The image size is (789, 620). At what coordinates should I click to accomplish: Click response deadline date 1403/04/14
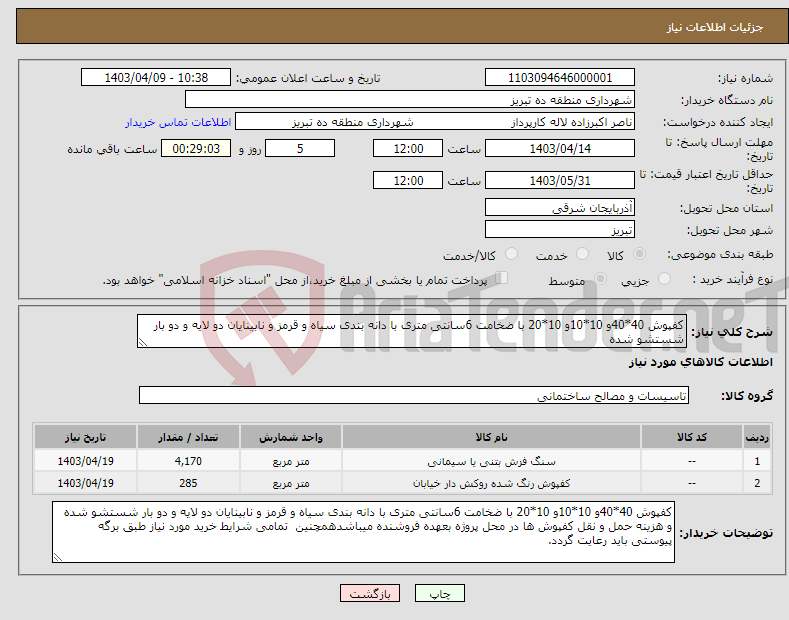tap(560, 148)
